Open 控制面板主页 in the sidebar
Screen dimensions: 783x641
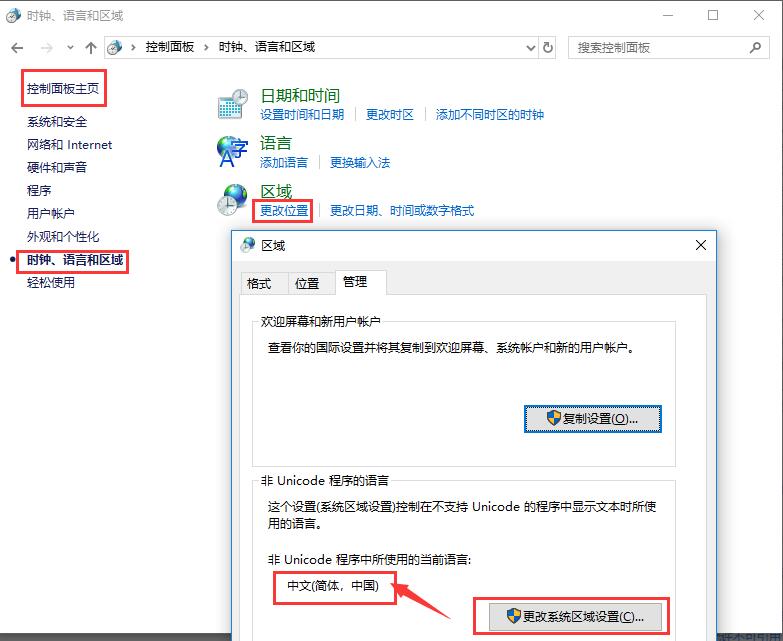coord(63,88)
